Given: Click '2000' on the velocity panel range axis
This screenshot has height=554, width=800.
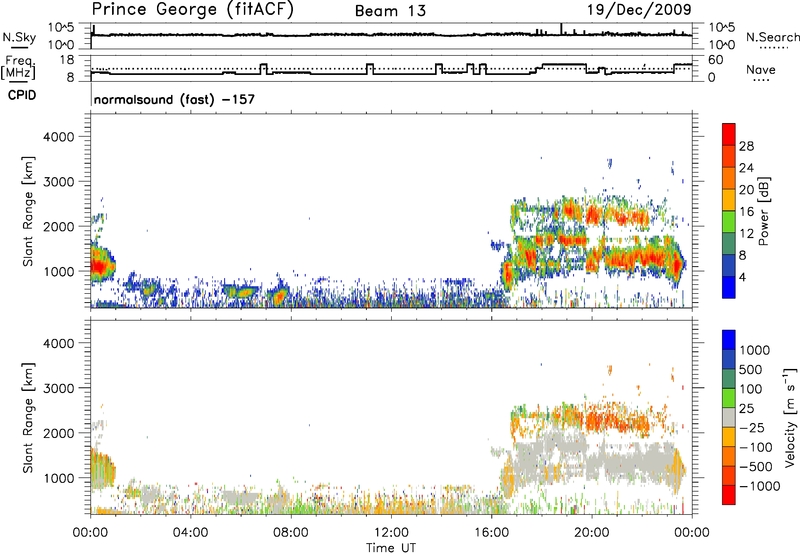Looking at the screenshot, I should (x=59, y=433).
